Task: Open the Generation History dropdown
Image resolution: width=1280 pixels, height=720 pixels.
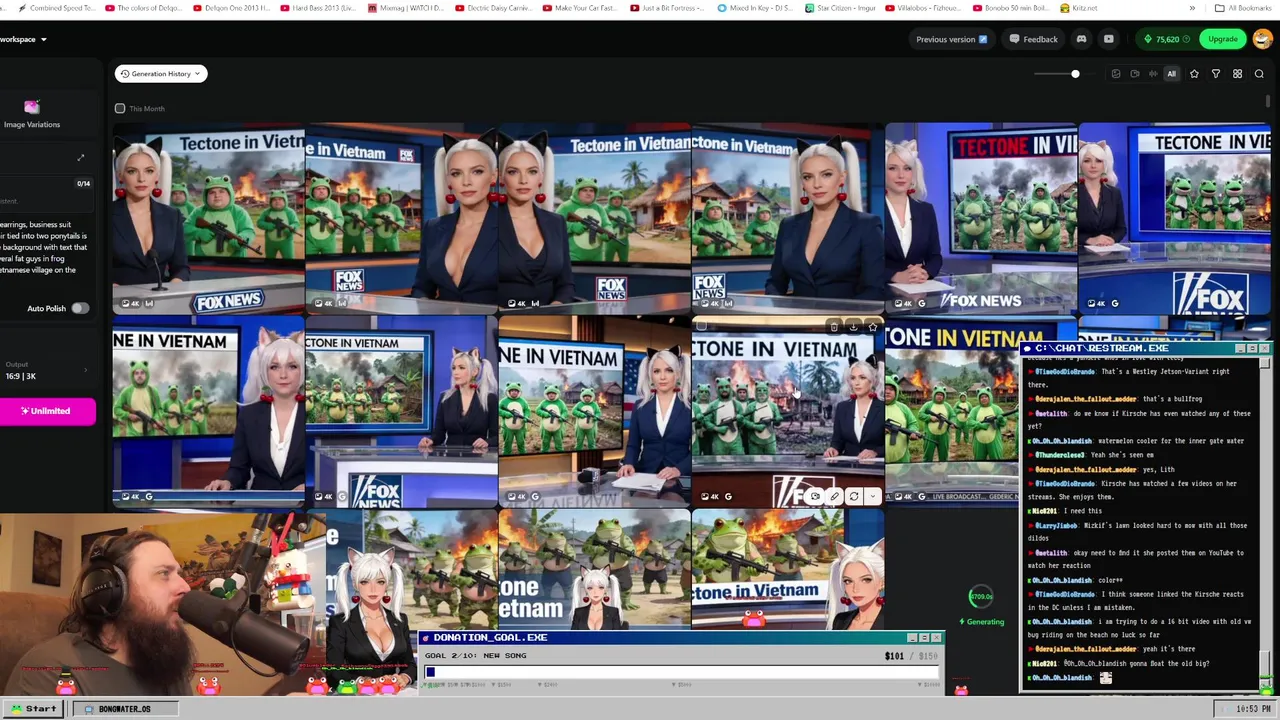Action: point(161,74)
